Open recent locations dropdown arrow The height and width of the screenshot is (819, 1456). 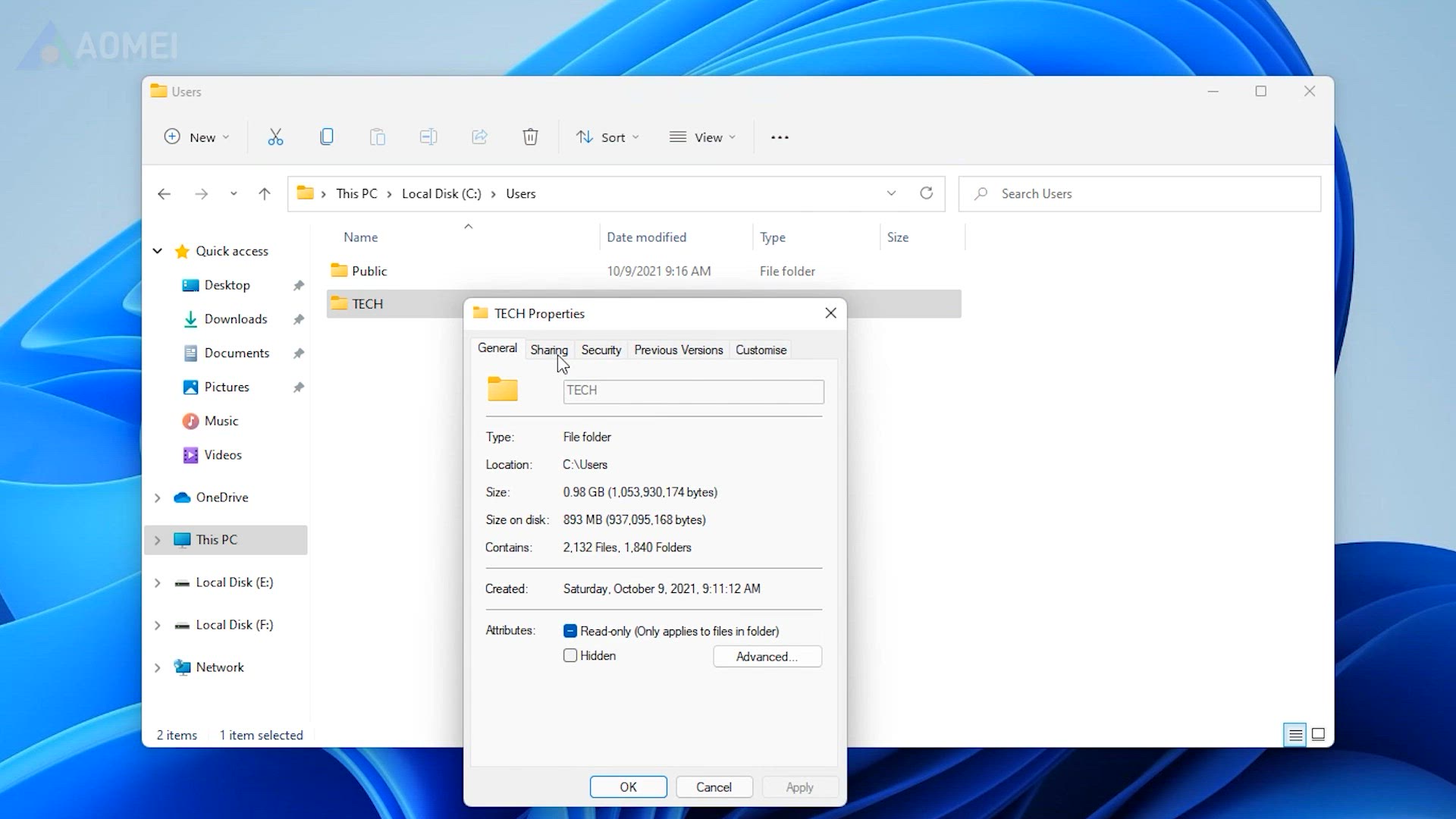(x=234, y=194)
